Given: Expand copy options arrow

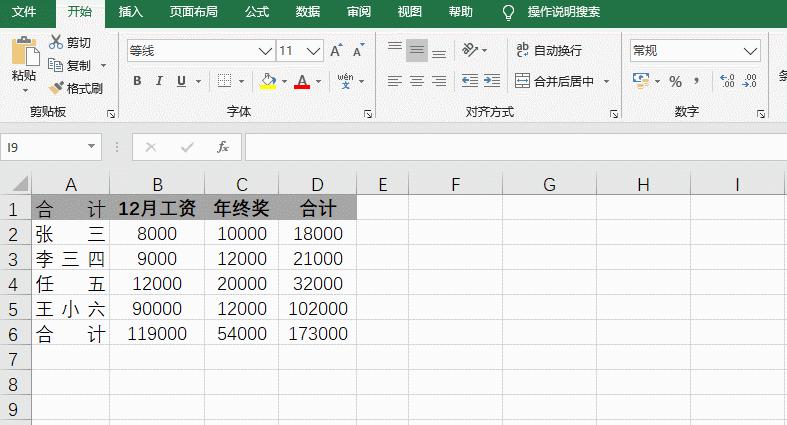Looking at the screenshot, I should (x=103, y=65).
